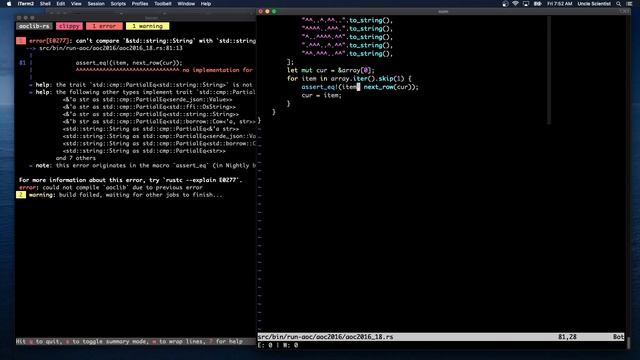Image resolution: width=640 pixels, height=360 pixels.
Task: Click the Wi-Fi status icon
Action: pos(516,4)
